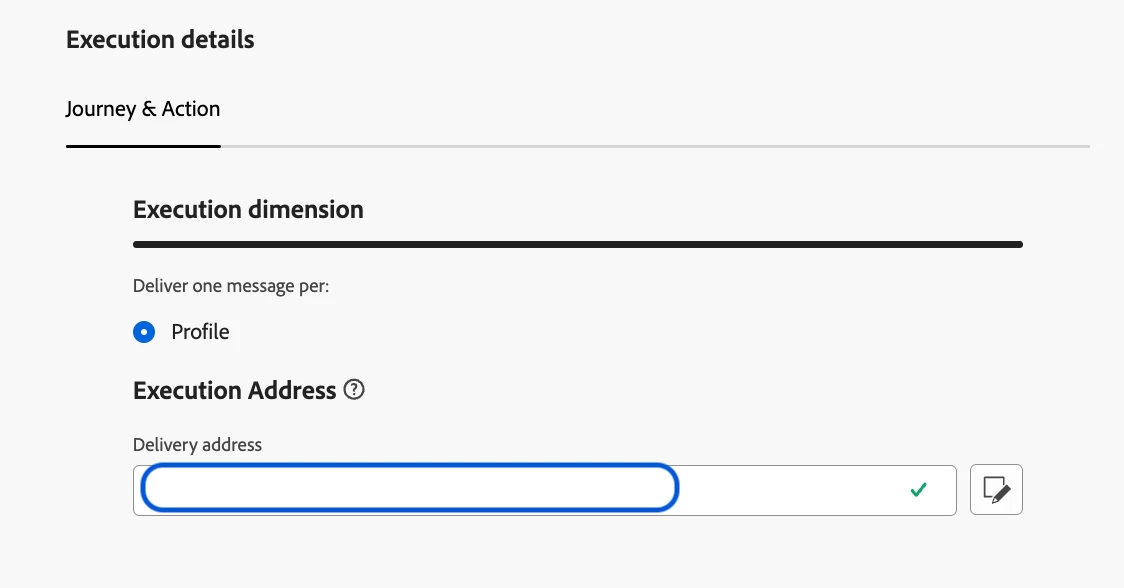Screen dimensions: 1124x588
Task: Click the Execution Address help icon
Action: pos(354,389)
